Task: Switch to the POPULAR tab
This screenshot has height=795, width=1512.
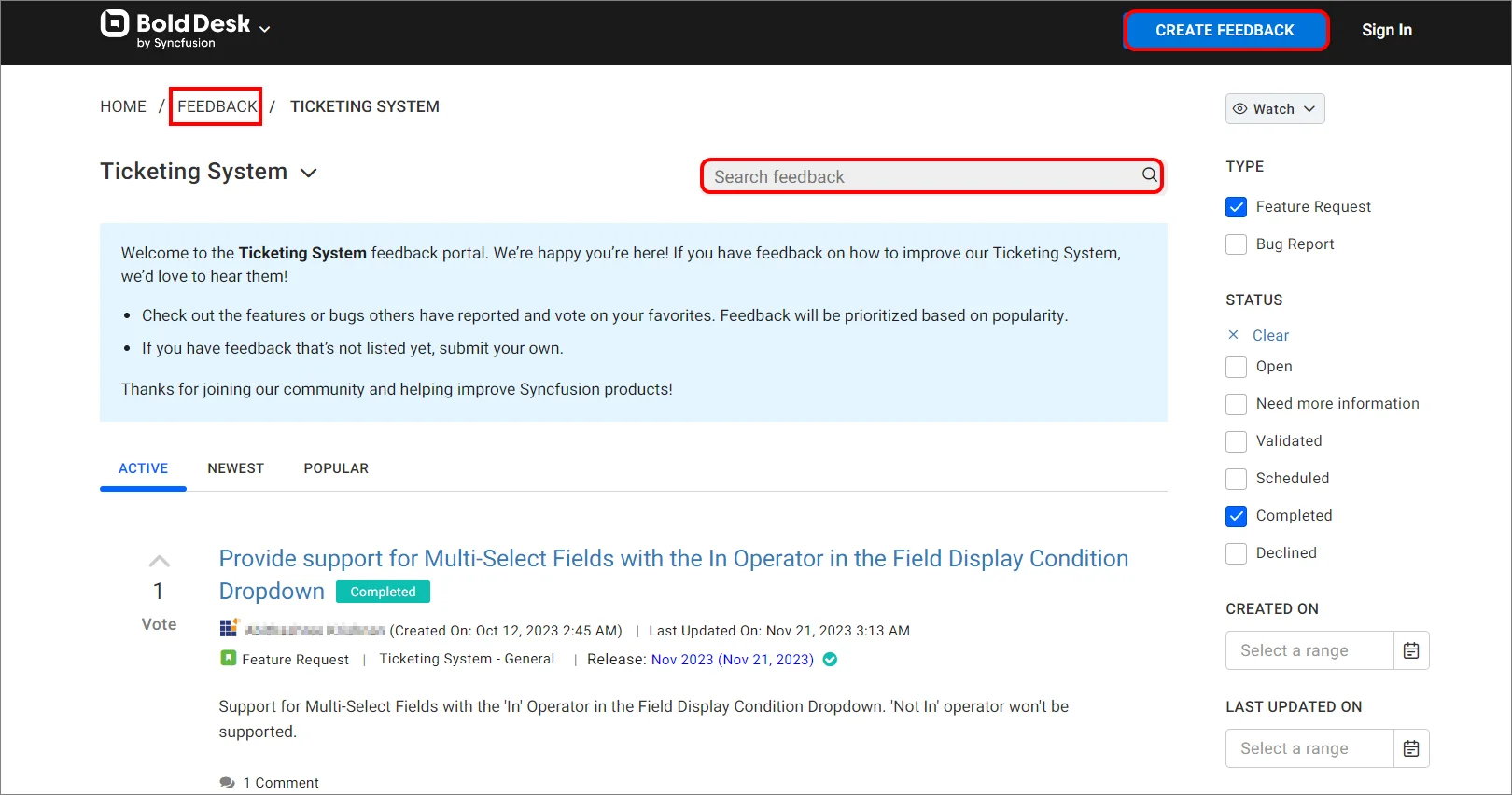Action: point(336,468)
